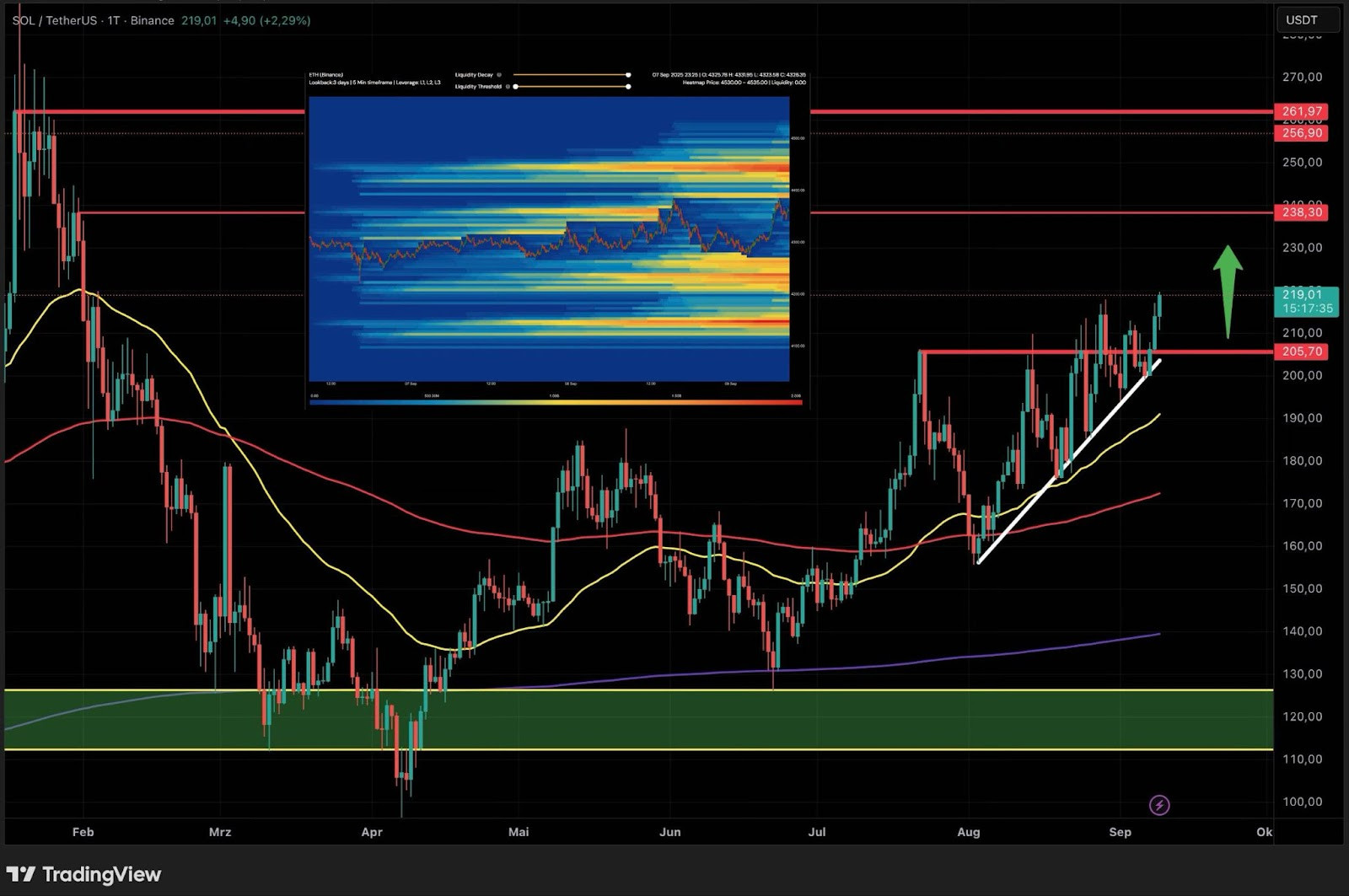Click the 130,00 price axis value
The width and height of the screenshot is (1349, 896).
tap(1302, 674)
